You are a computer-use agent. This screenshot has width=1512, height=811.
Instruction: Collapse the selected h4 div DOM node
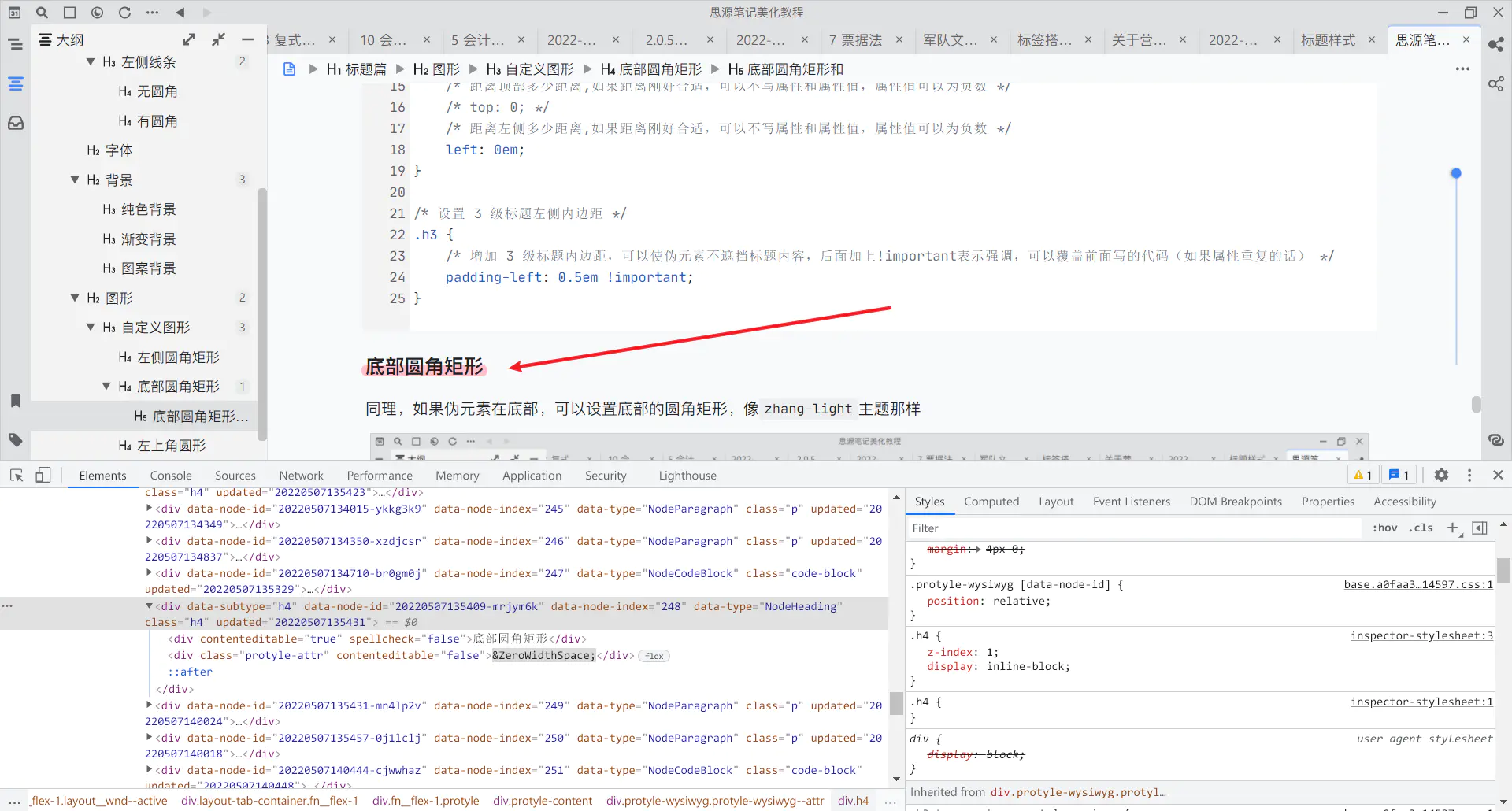pyautogui.click(x=149, y=606)
